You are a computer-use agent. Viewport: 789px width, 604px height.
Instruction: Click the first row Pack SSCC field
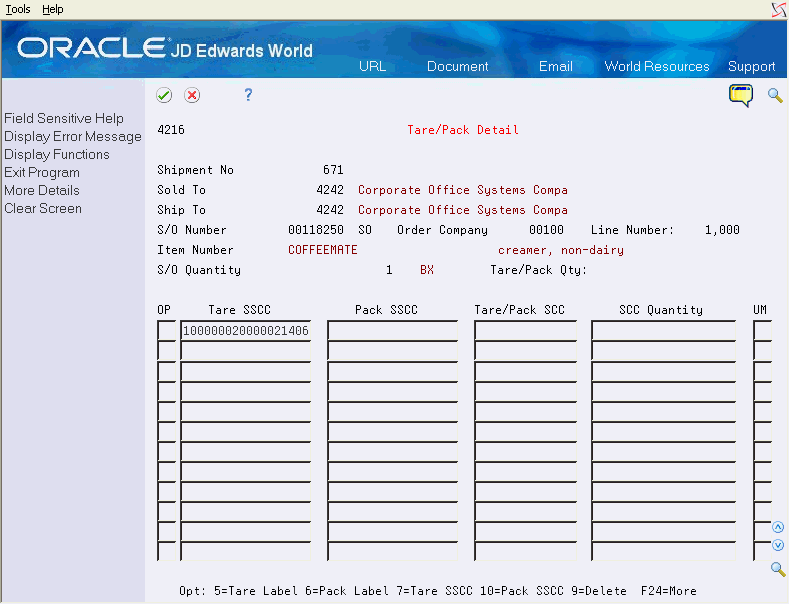(392, 331)
